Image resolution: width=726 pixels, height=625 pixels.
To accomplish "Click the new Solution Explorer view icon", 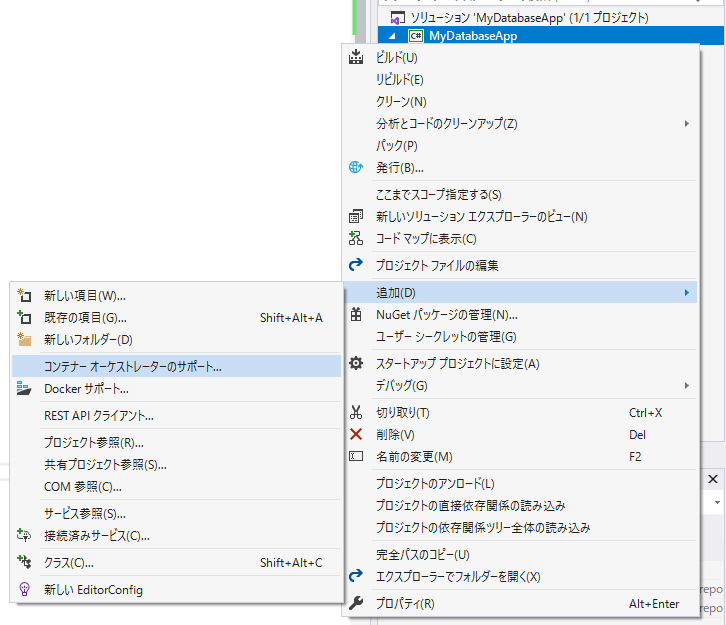I will (356, 216).
